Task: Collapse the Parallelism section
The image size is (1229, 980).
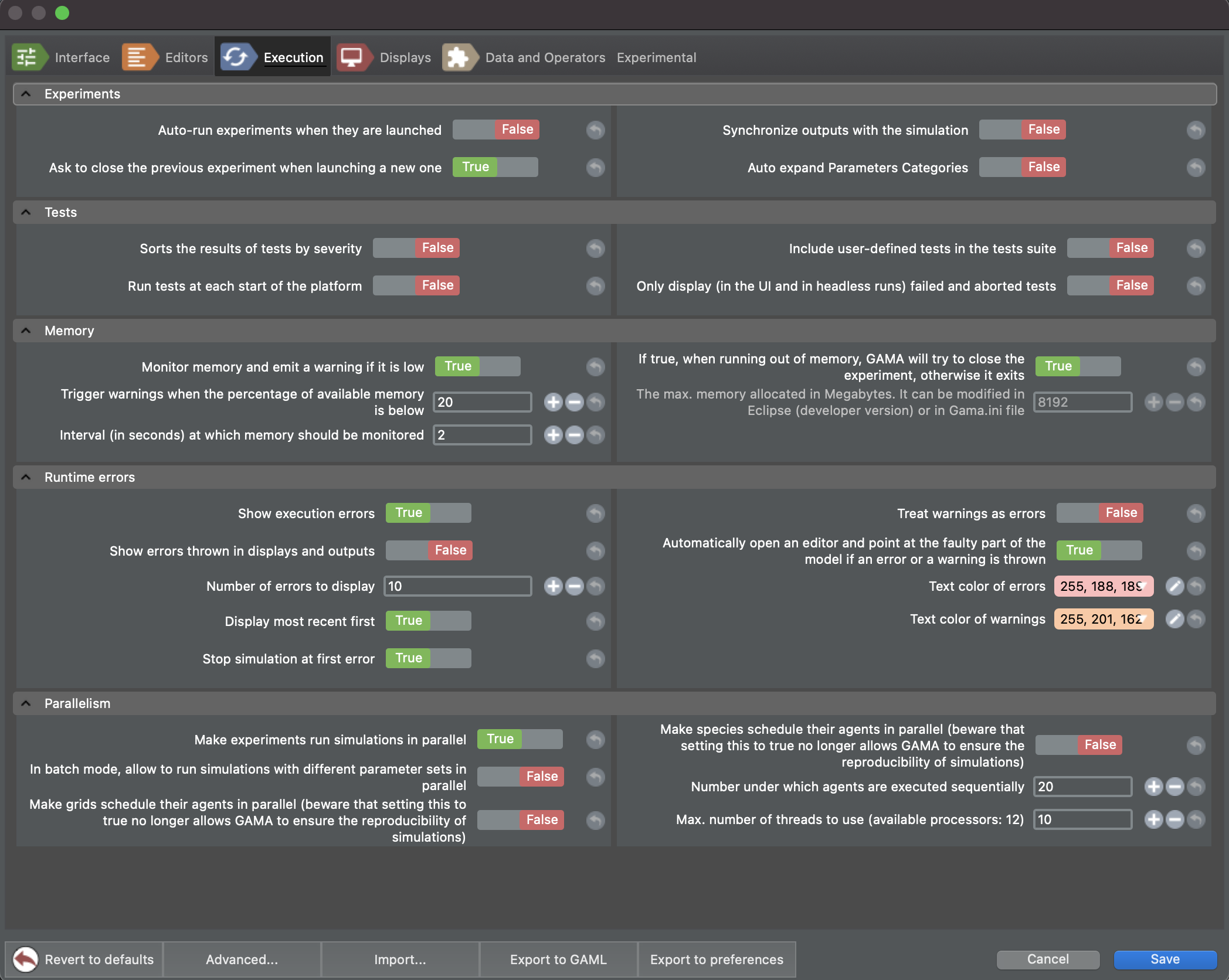Action: (25, 703)
